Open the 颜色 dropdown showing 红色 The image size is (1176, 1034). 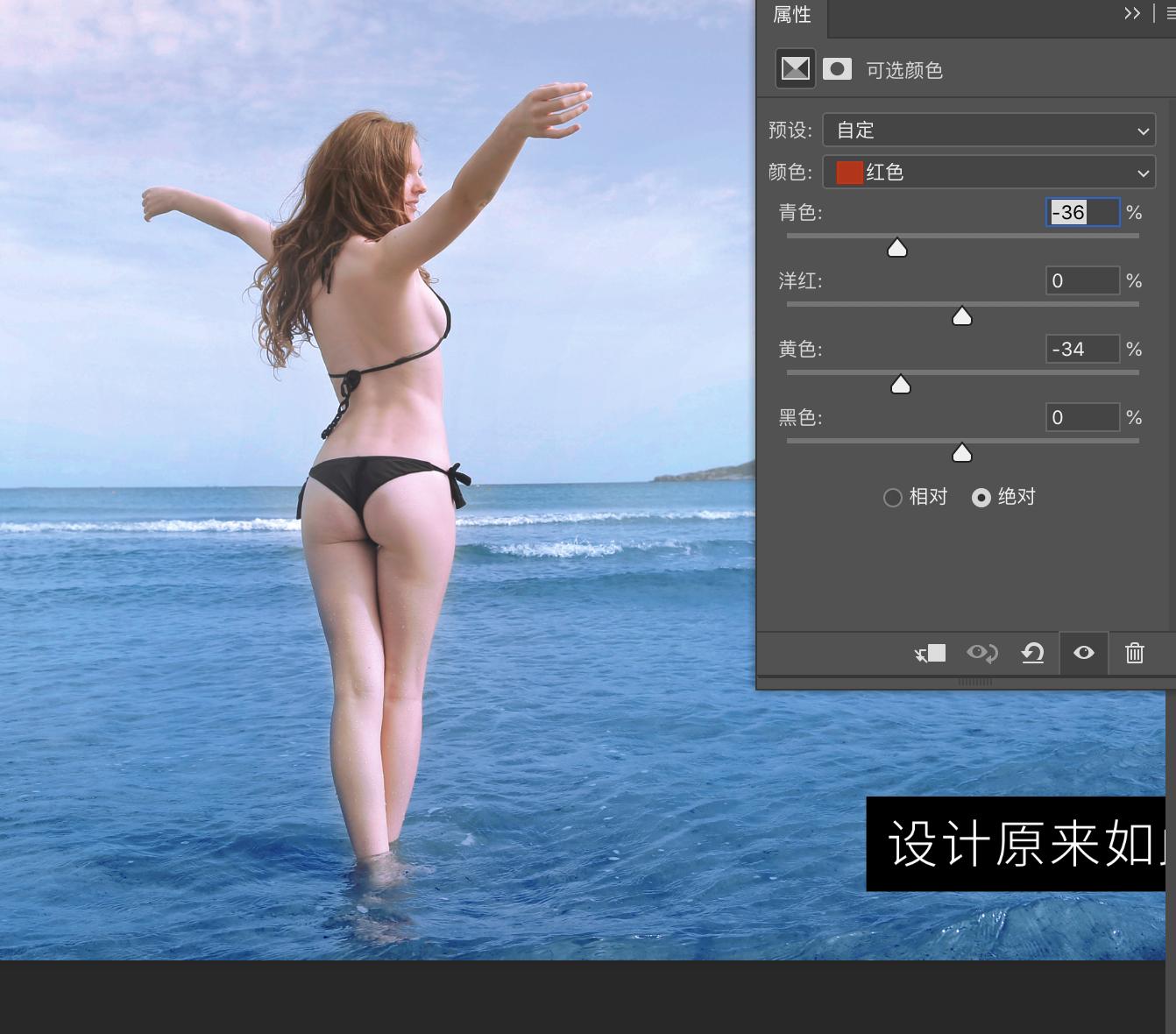pos(989,173)
